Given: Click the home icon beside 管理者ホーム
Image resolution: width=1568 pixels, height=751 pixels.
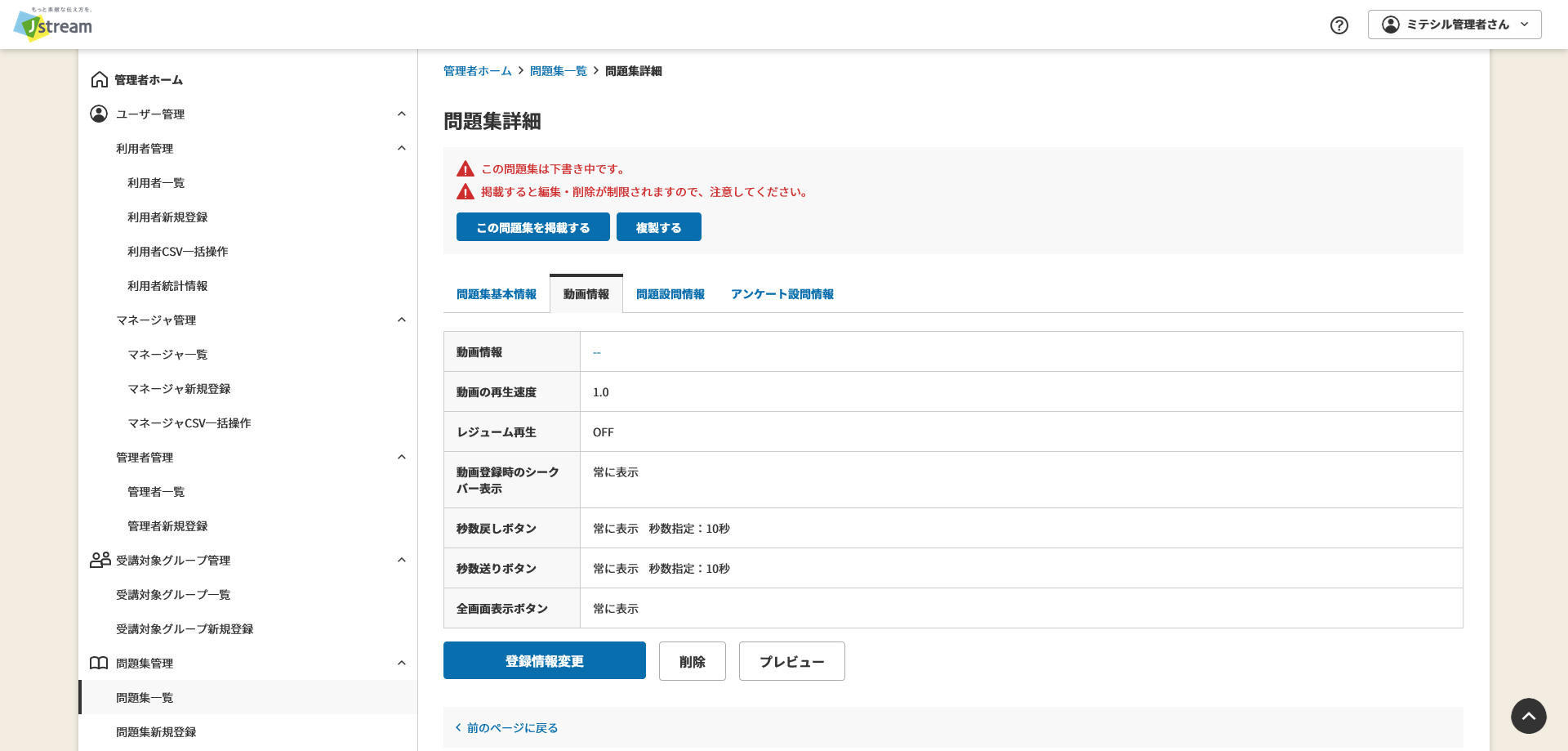Looking at the screenshot, I should click(100, 79).
